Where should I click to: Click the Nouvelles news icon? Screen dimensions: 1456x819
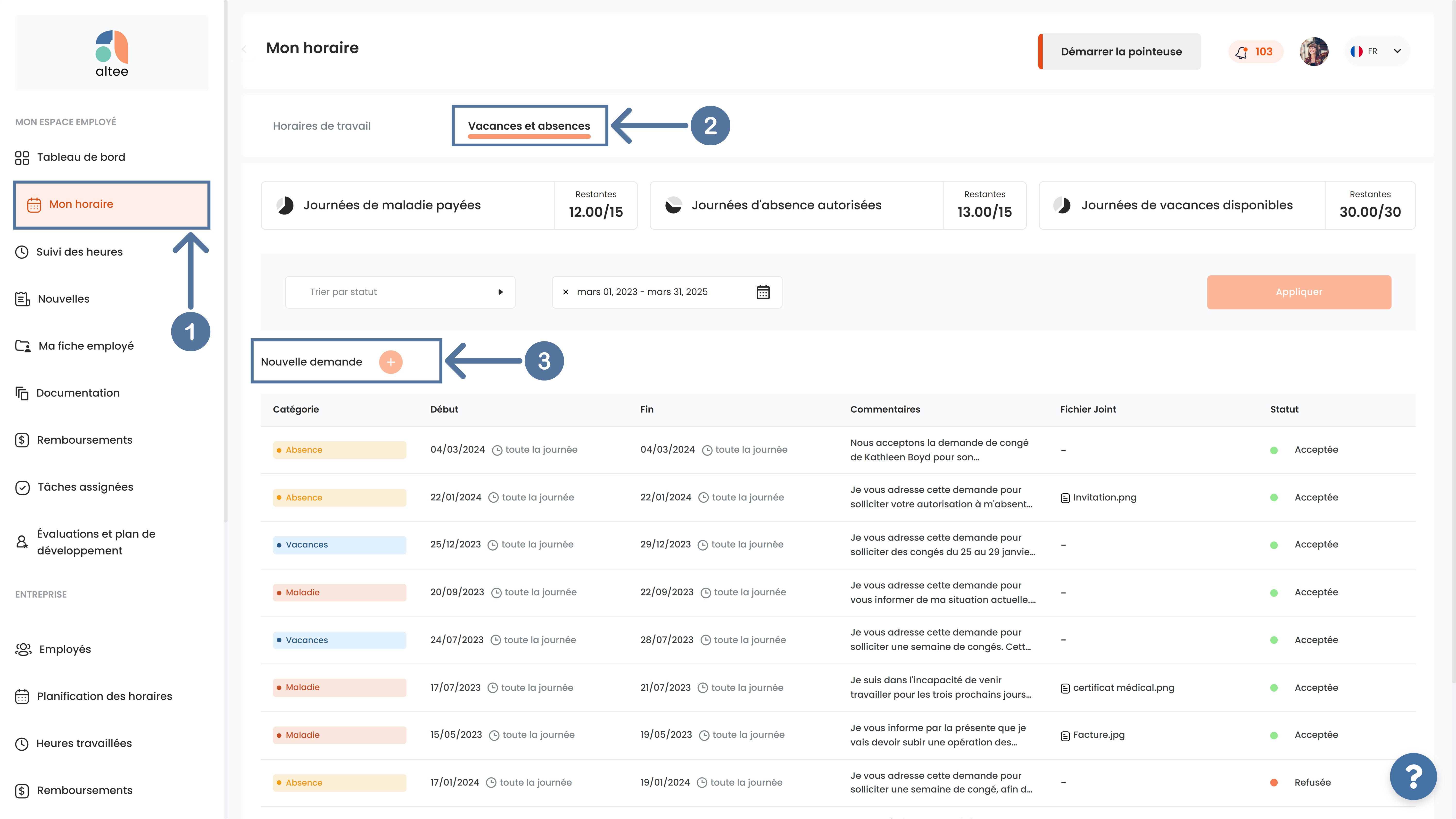pos(22,299)
